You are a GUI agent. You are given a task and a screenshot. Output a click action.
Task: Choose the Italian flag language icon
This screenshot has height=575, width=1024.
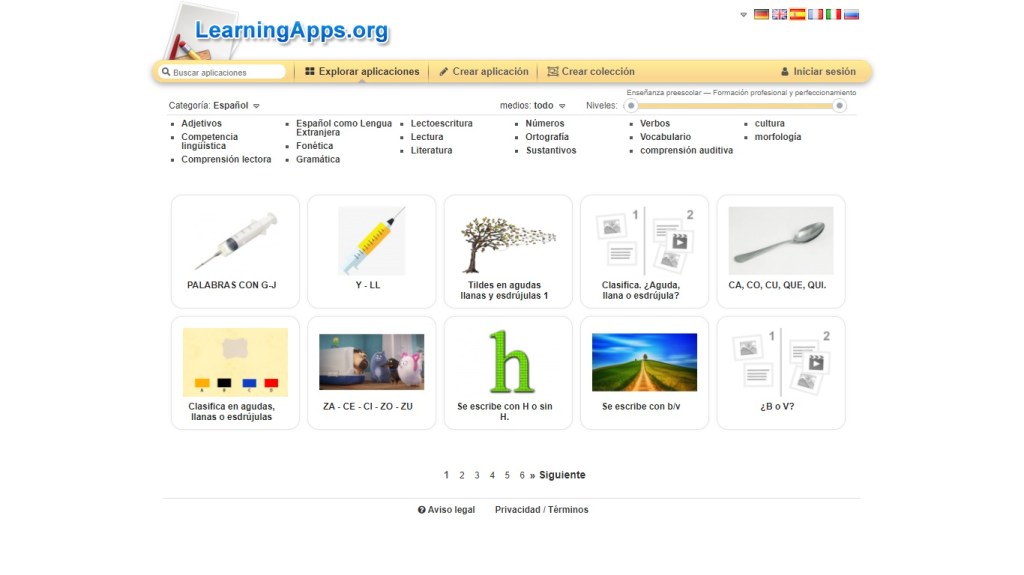click(833, 15)
